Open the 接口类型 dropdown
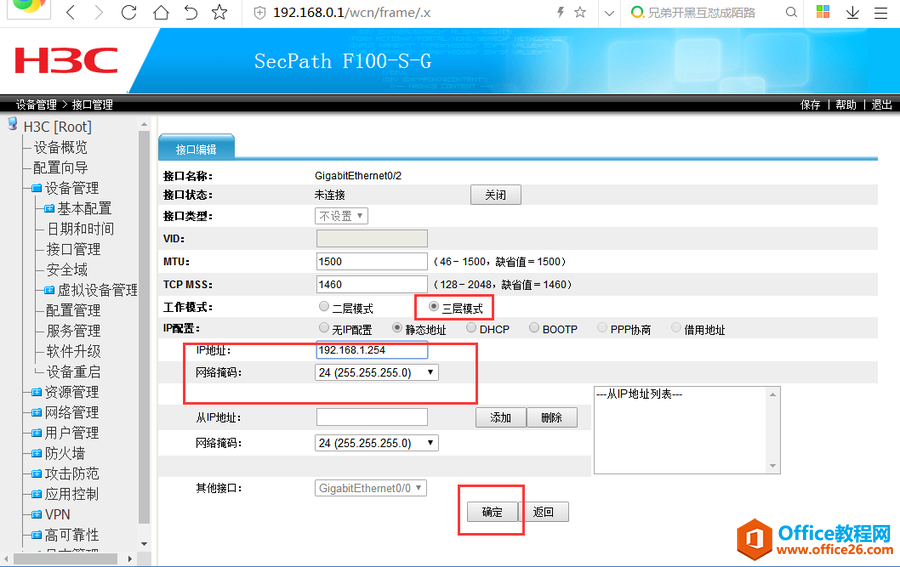The width and height of the screenshot is (900, 567). pos(342,216)
